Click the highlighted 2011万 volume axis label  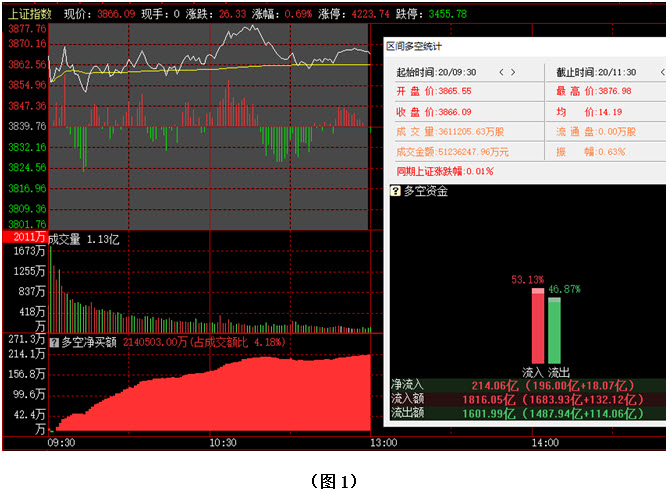(24, 237)
